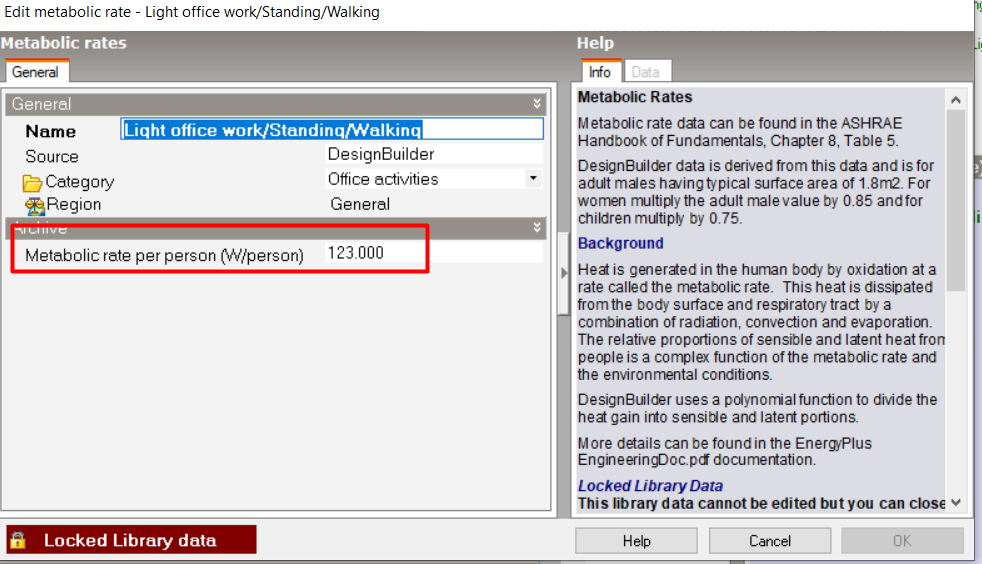Click the Category row label
This screenshot has height=564, width=982.
coord(80,182)
